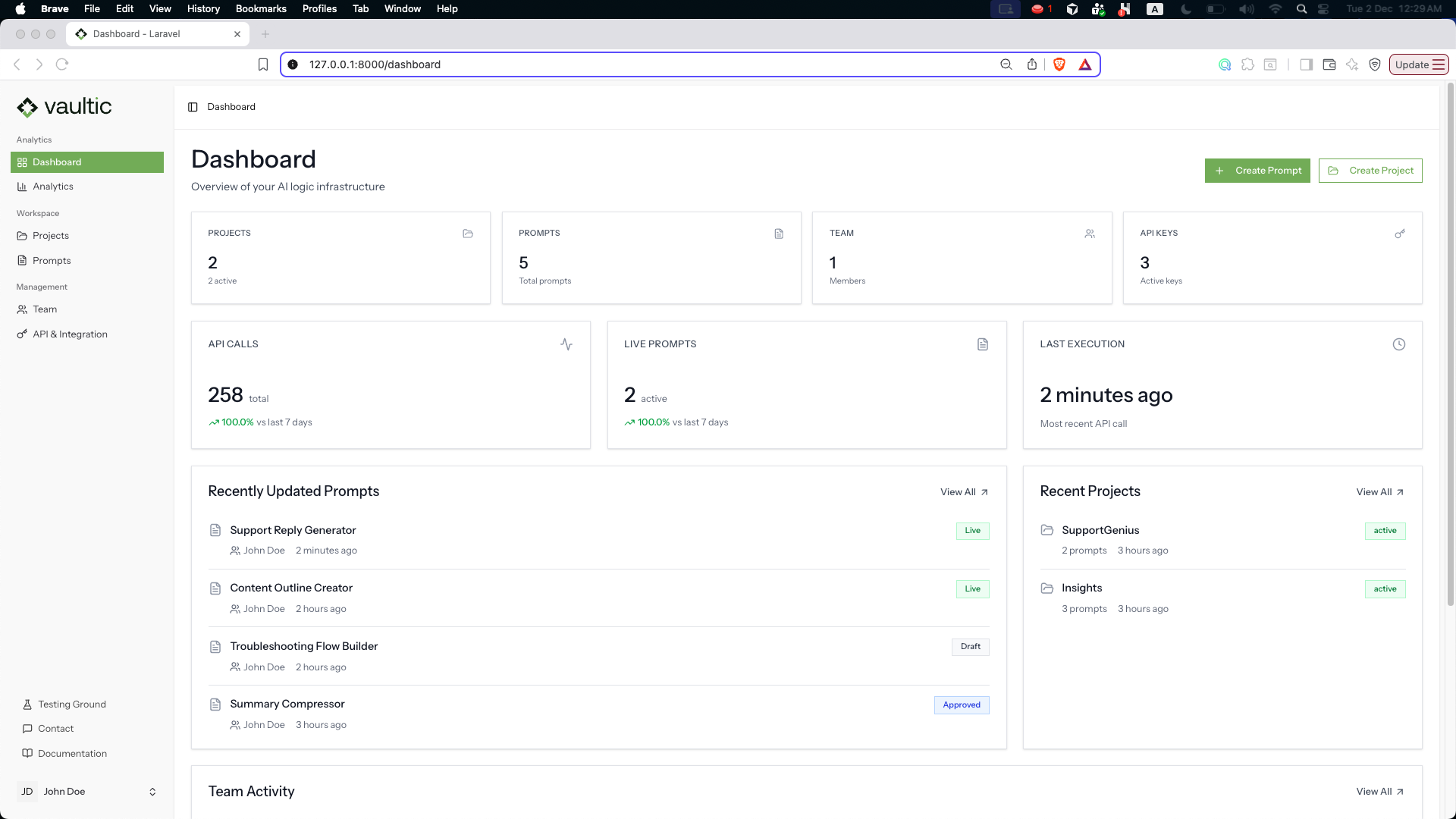
Task: Open the Documentation book icon in sidebar
Action: 27,753
